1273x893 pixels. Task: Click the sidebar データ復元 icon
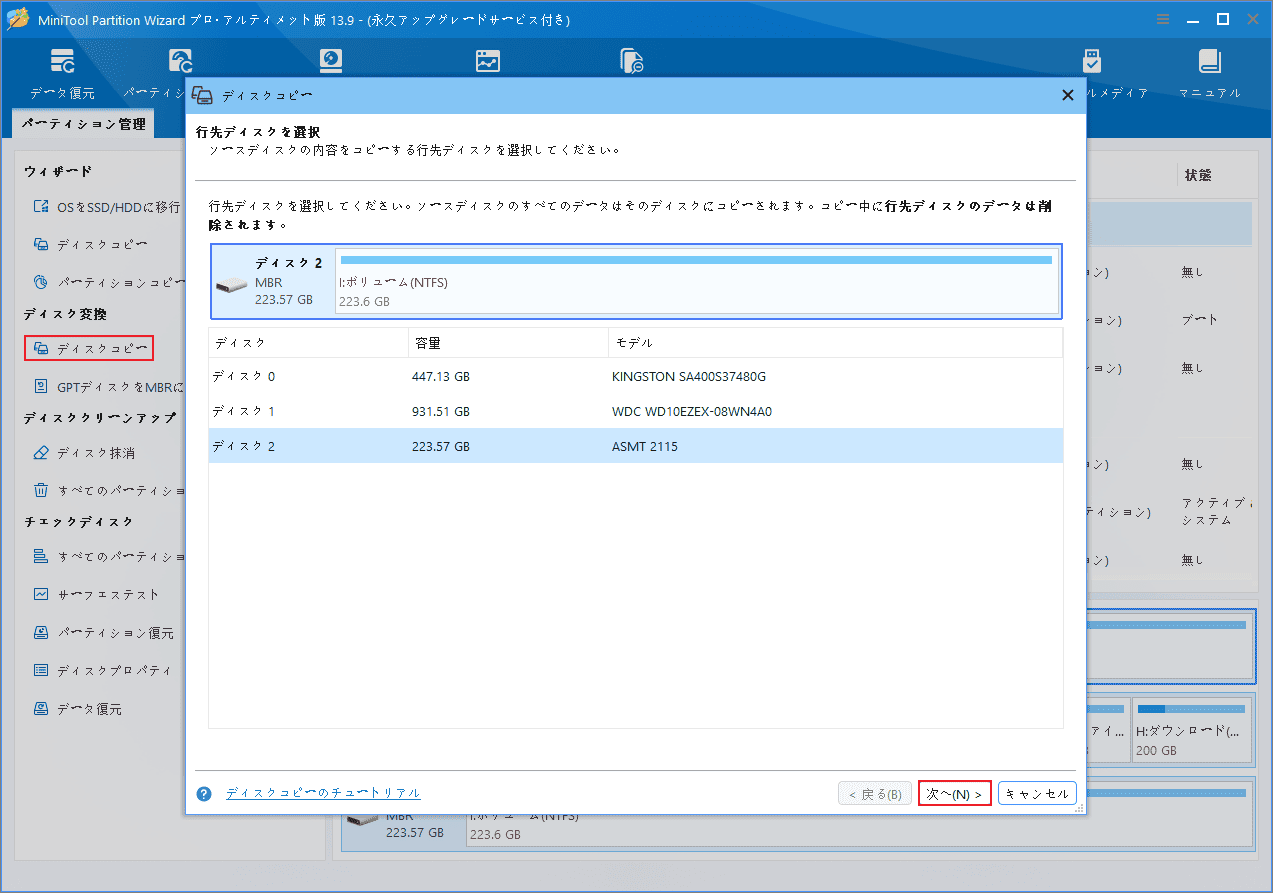coord(41,709)
